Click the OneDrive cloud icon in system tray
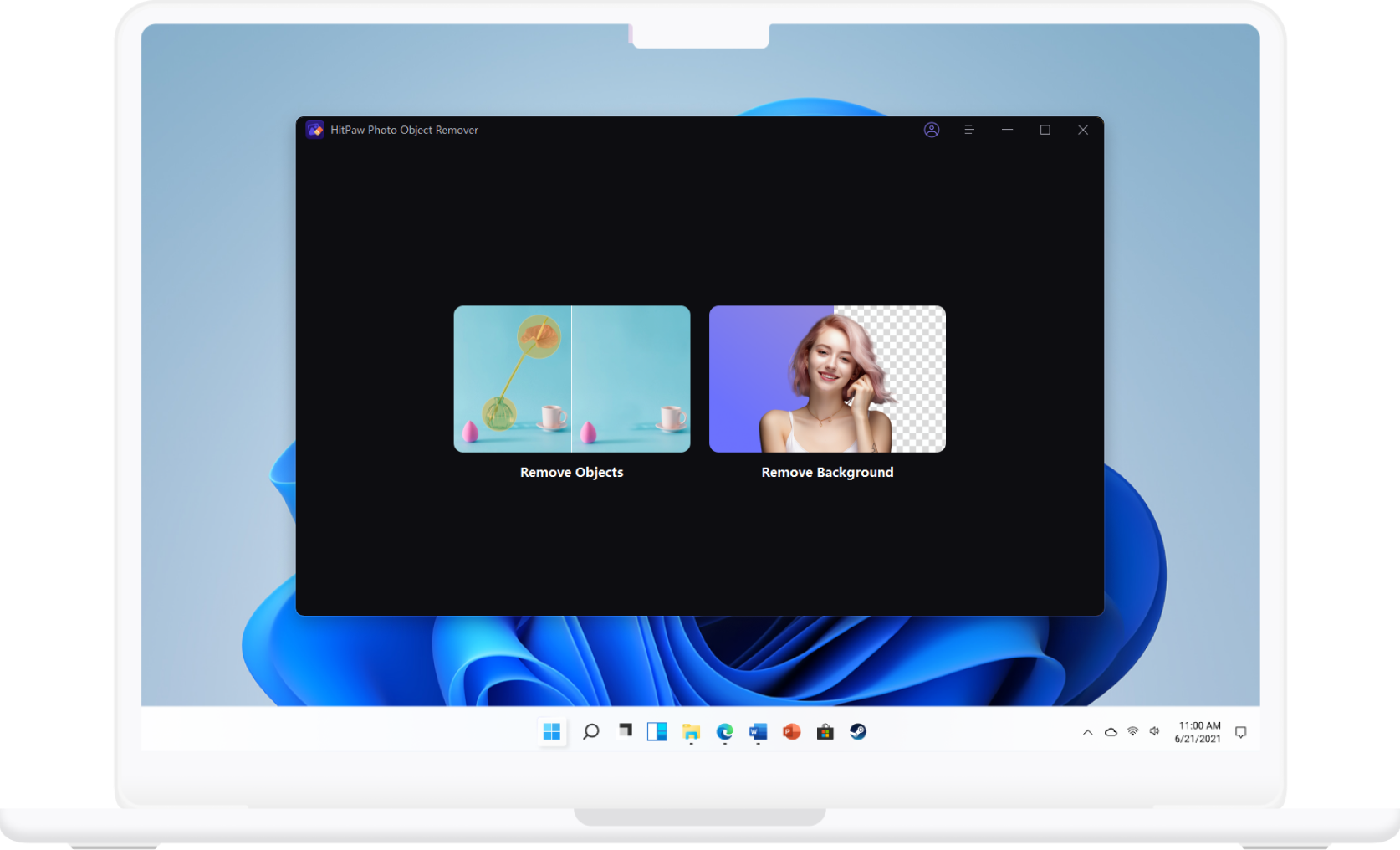Screen dimensions: 1400x850 [1110, 731]
